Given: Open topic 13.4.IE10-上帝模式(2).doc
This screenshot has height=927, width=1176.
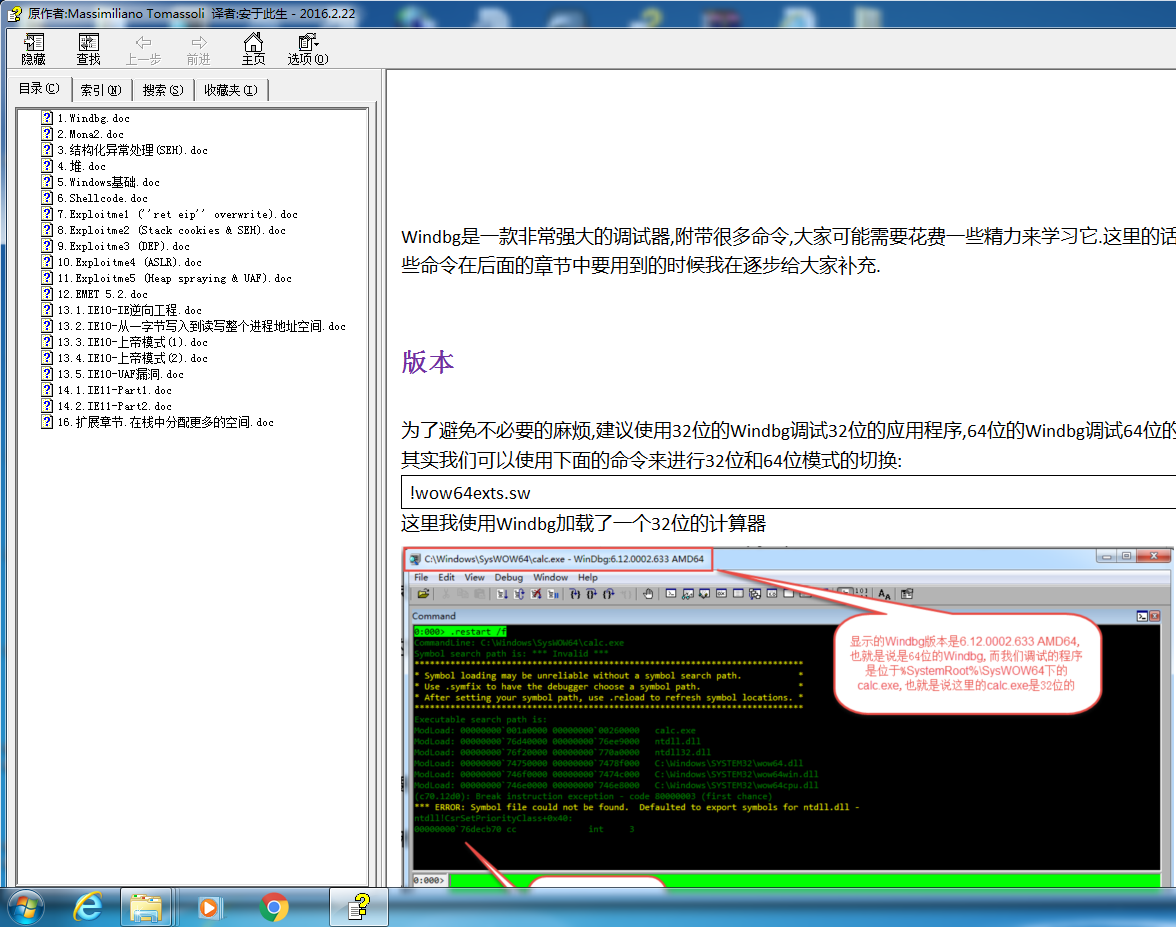Looking at the screenshot, I should click(133, 358).
